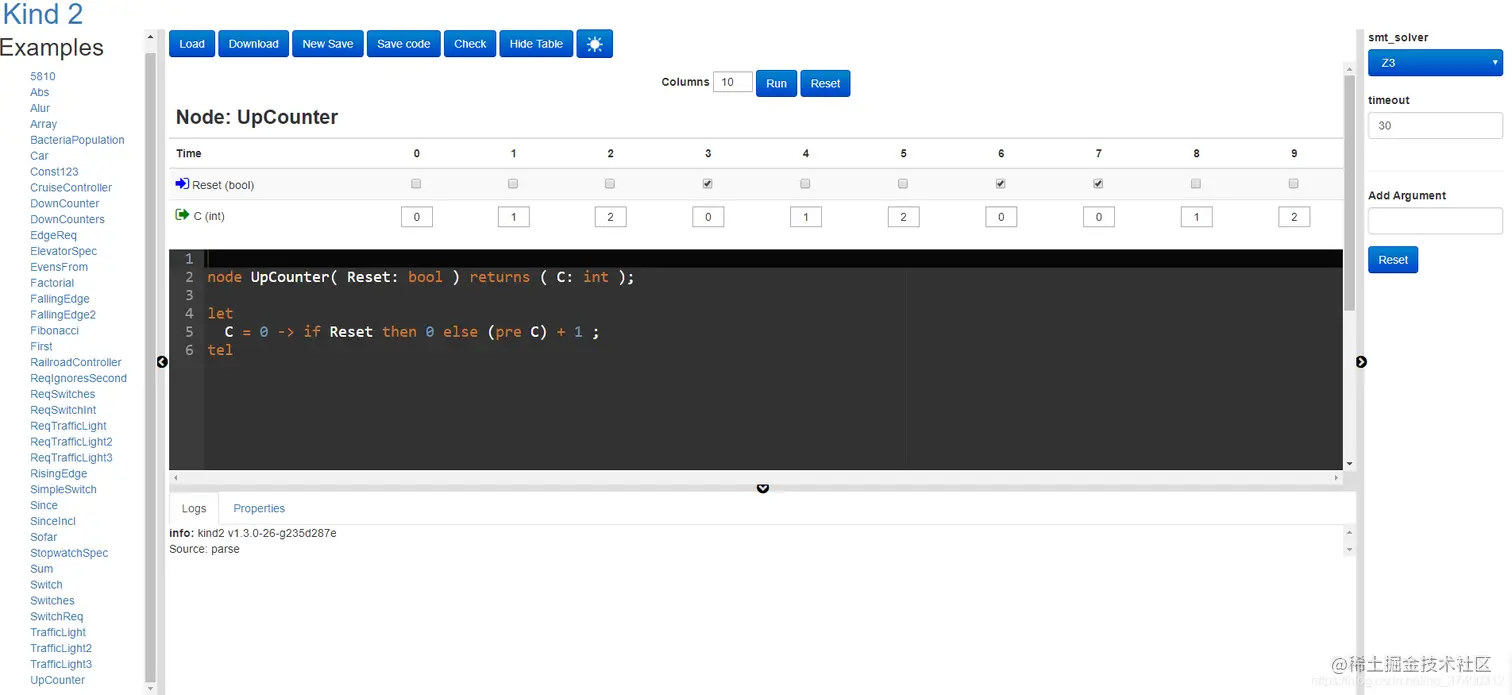
Task: Toggle Reset checkbox at time 0
Action: 416,184
